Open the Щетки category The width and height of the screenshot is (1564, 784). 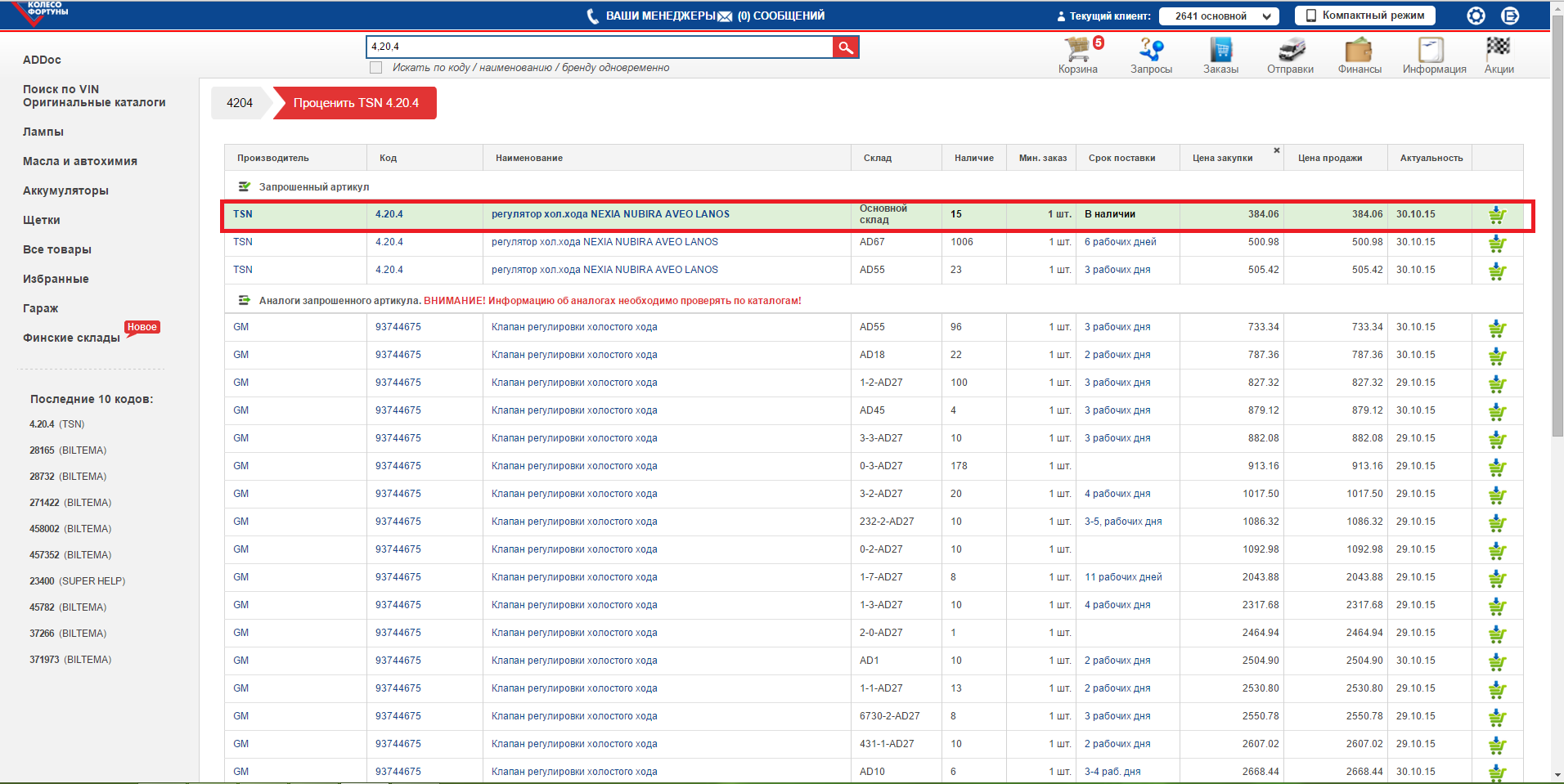click(x=42, y=220)
